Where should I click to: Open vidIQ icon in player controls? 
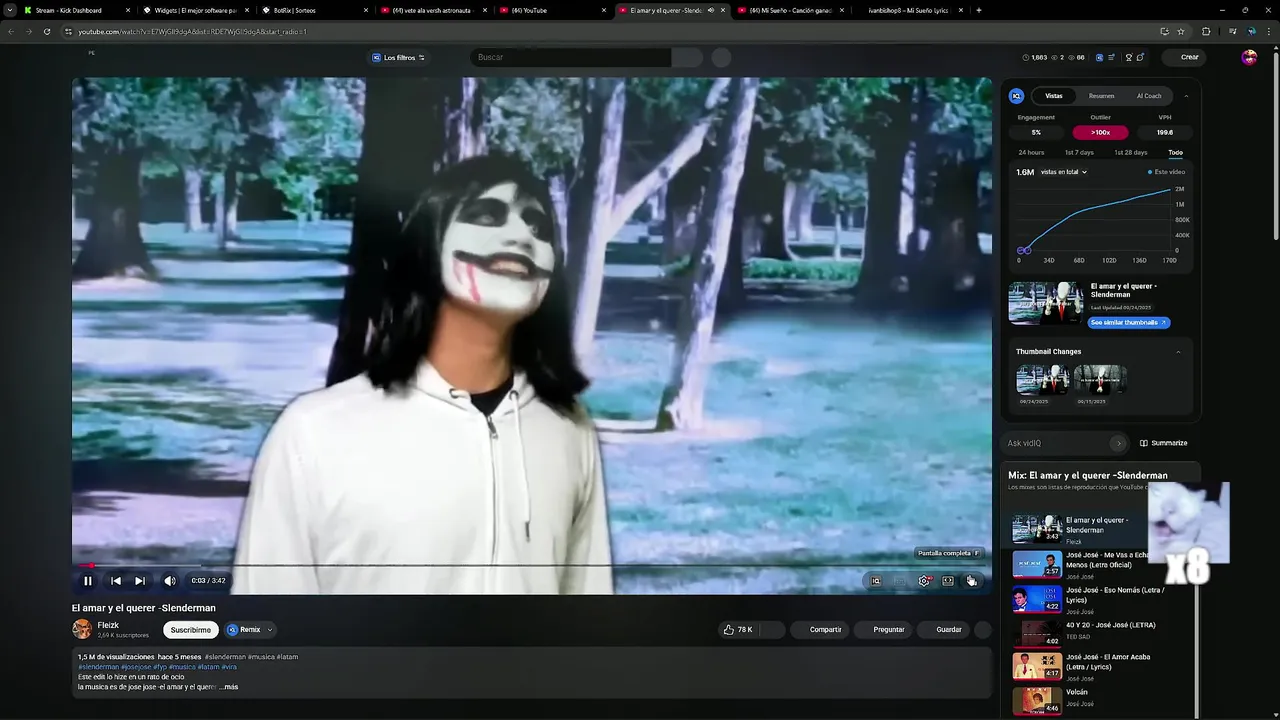click(x=876, y=581)
